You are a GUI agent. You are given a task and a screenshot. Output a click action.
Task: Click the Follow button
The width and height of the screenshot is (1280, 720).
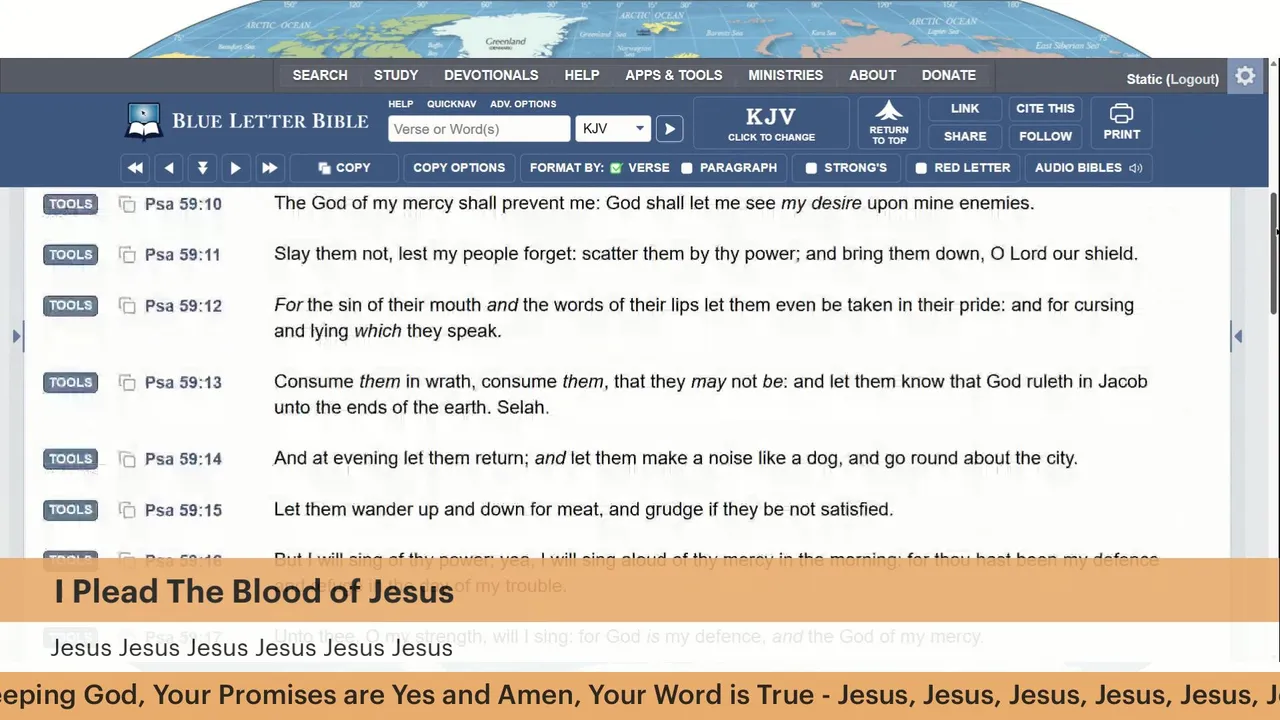click(1045, 136)
